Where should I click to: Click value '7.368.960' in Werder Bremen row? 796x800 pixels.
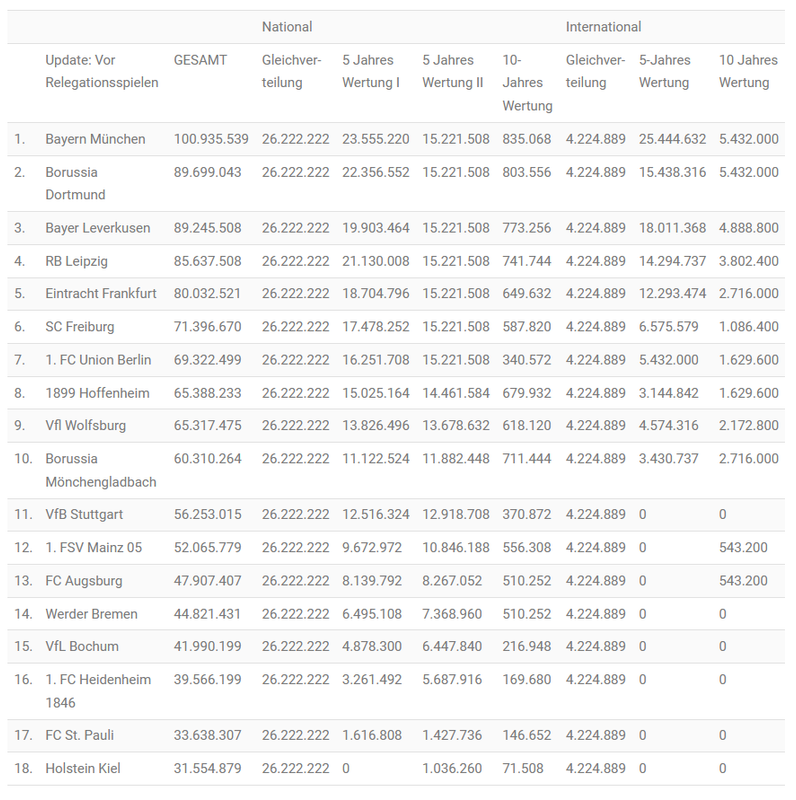tap(452, 614)
